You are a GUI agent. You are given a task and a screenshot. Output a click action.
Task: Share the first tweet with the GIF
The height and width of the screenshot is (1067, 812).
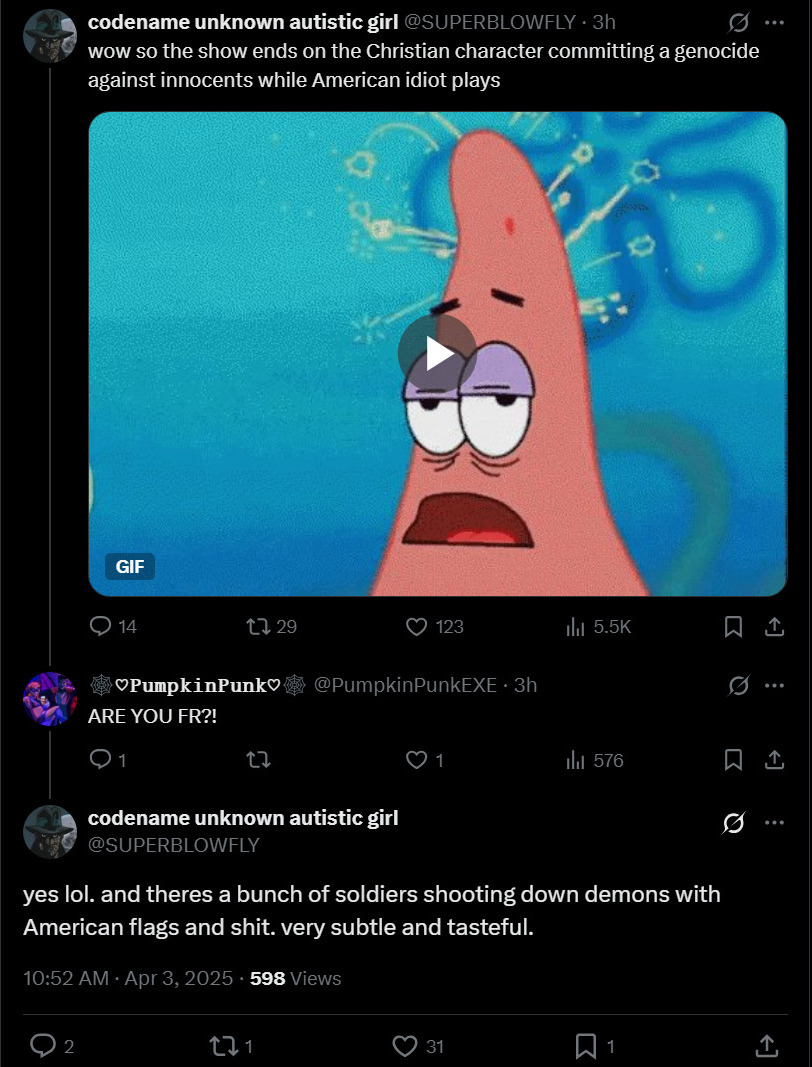[x=773, y=626]
